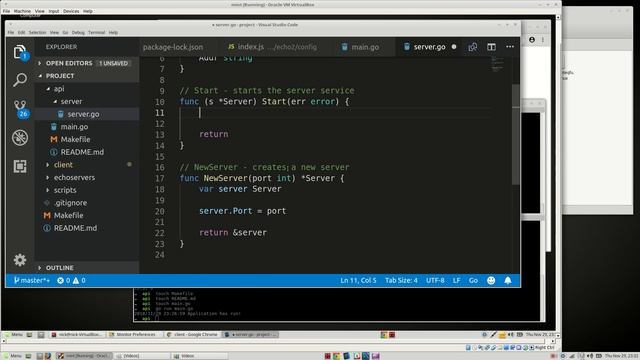Image resolution: width=640 pixels, height=360 pixels.
Task: Click line number 17 in the gutter
Action: pos(160,178)
